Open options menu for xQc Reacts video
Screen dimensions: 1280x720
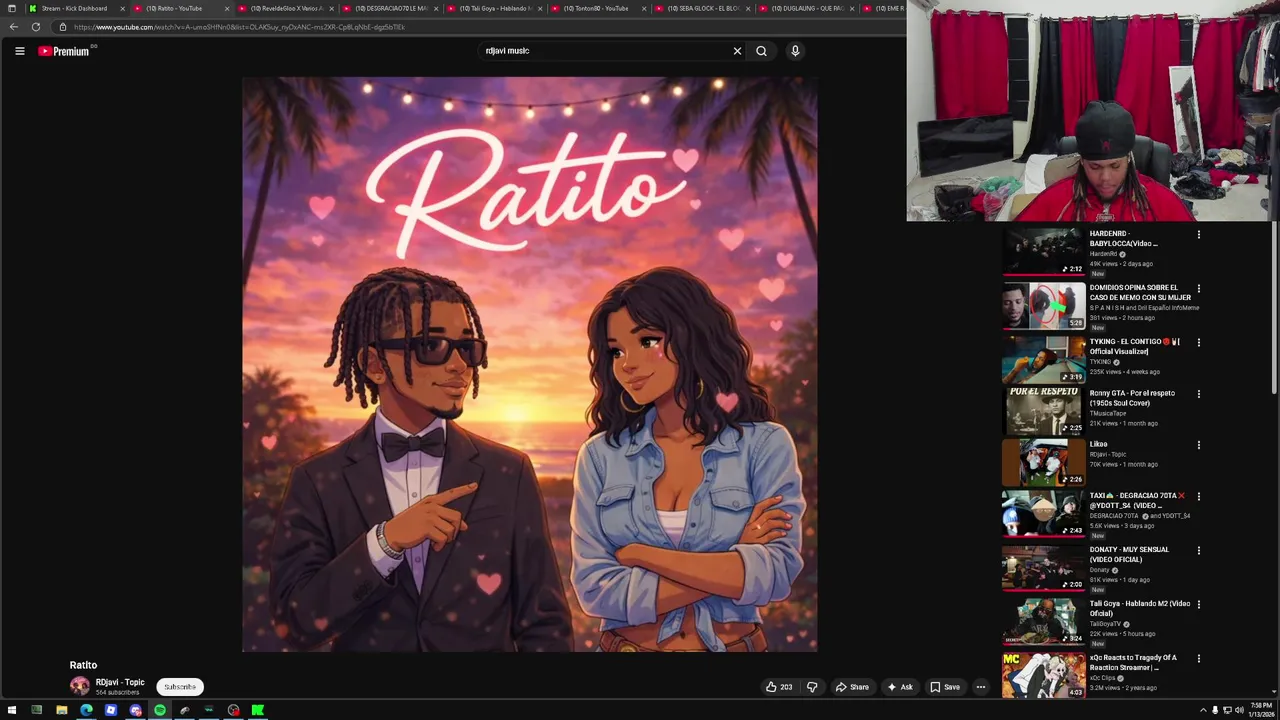[1199, 659]
